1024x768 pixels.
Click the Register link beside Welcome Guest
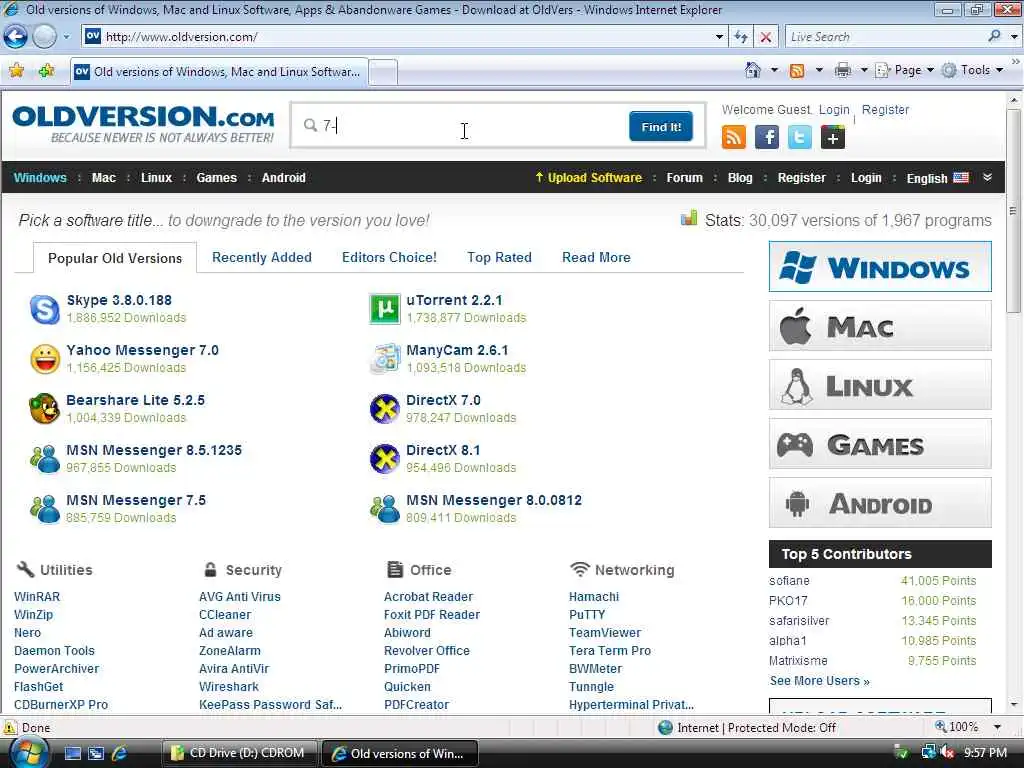885,110
